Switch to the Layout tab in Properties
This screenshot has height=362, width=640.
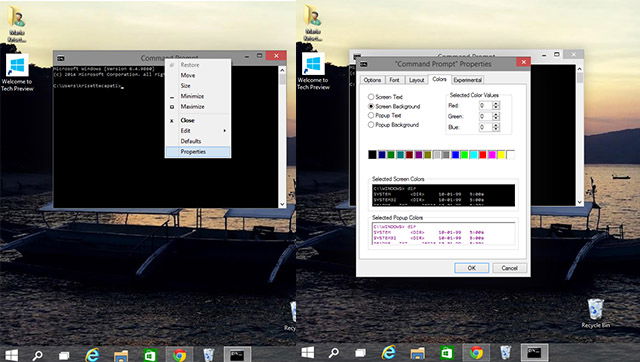pyautogui.click(x=417, y=80)
